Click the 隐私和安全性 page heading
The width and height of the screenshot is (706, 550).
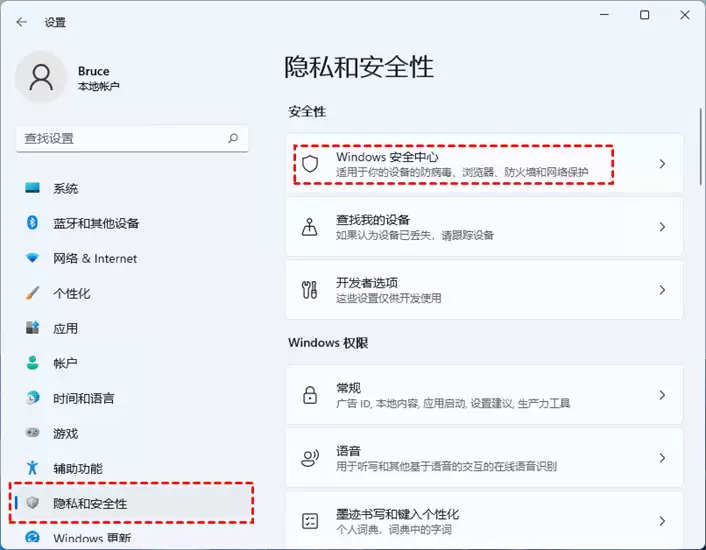click(359, 67)
